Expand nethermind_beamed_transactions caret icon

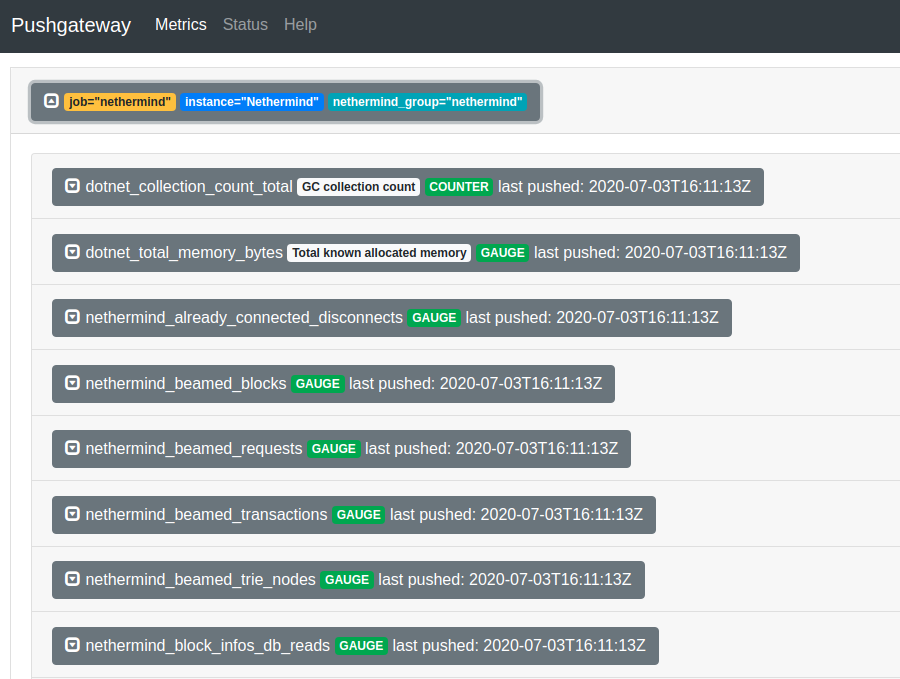(x=72, y=514)
